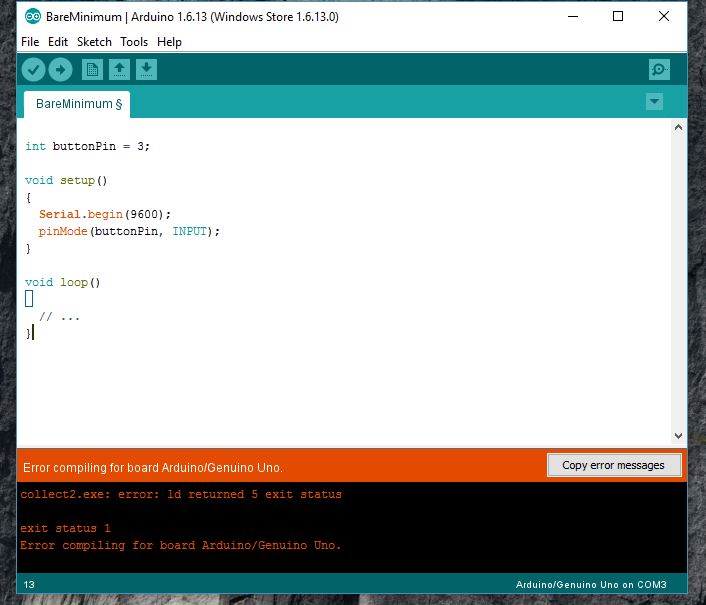Screen dimensions: 706x605
Task: Close the Arduino window
Action: point(664,17)
